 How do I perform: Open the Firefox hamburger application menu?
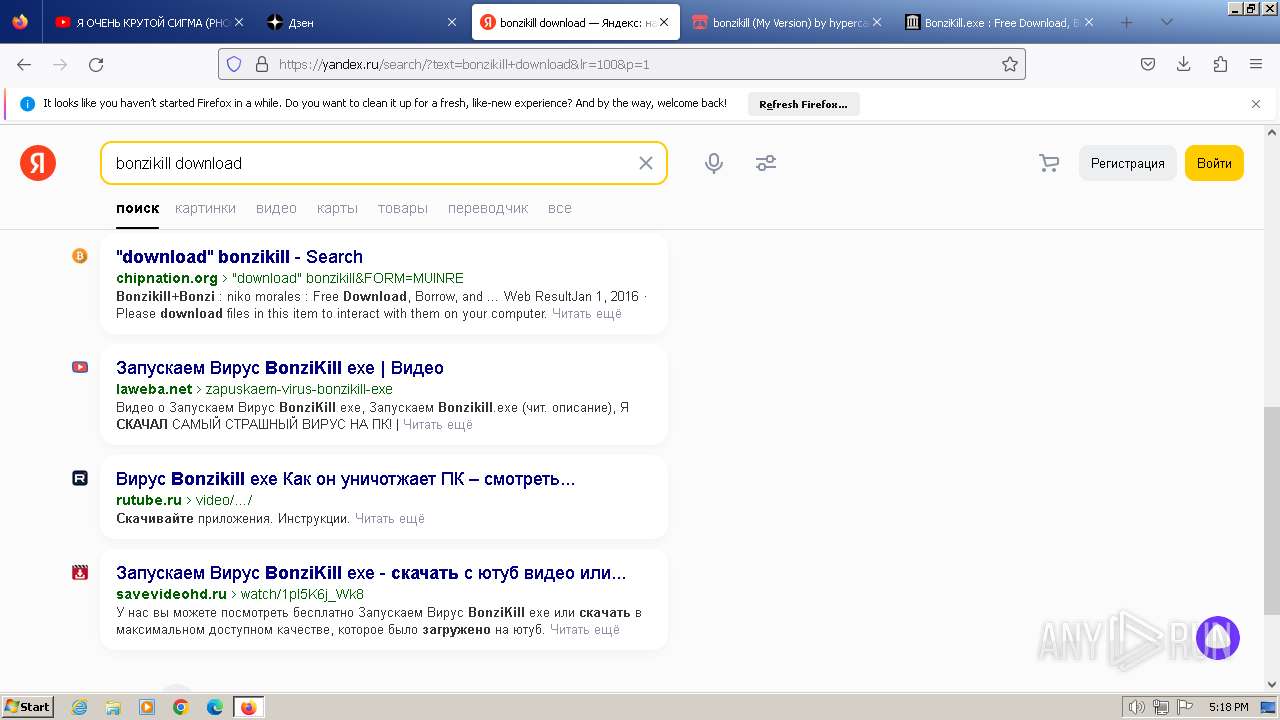coord(1256,64)
